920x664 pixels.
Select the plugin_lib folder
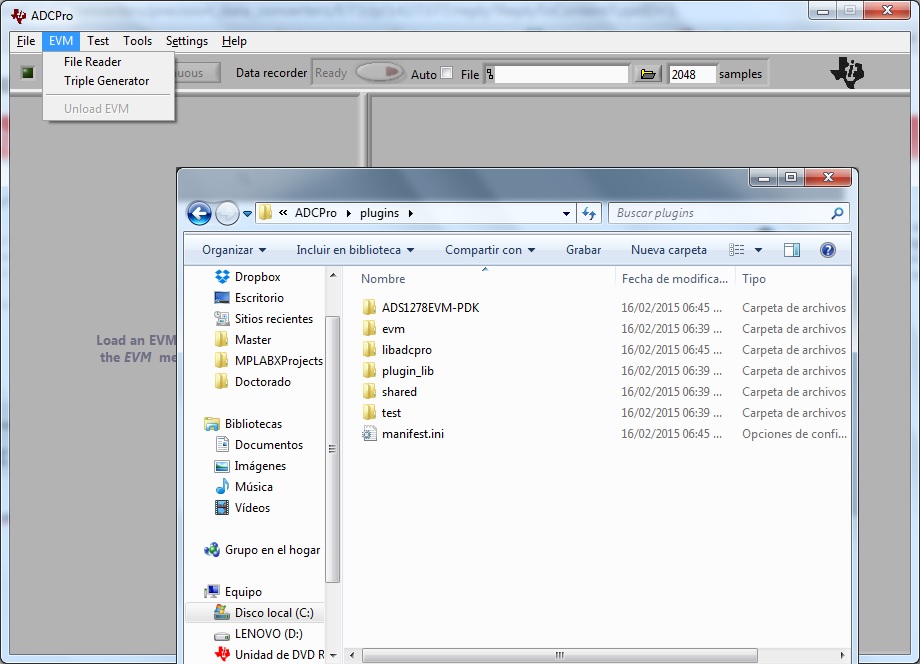(408, 371)
